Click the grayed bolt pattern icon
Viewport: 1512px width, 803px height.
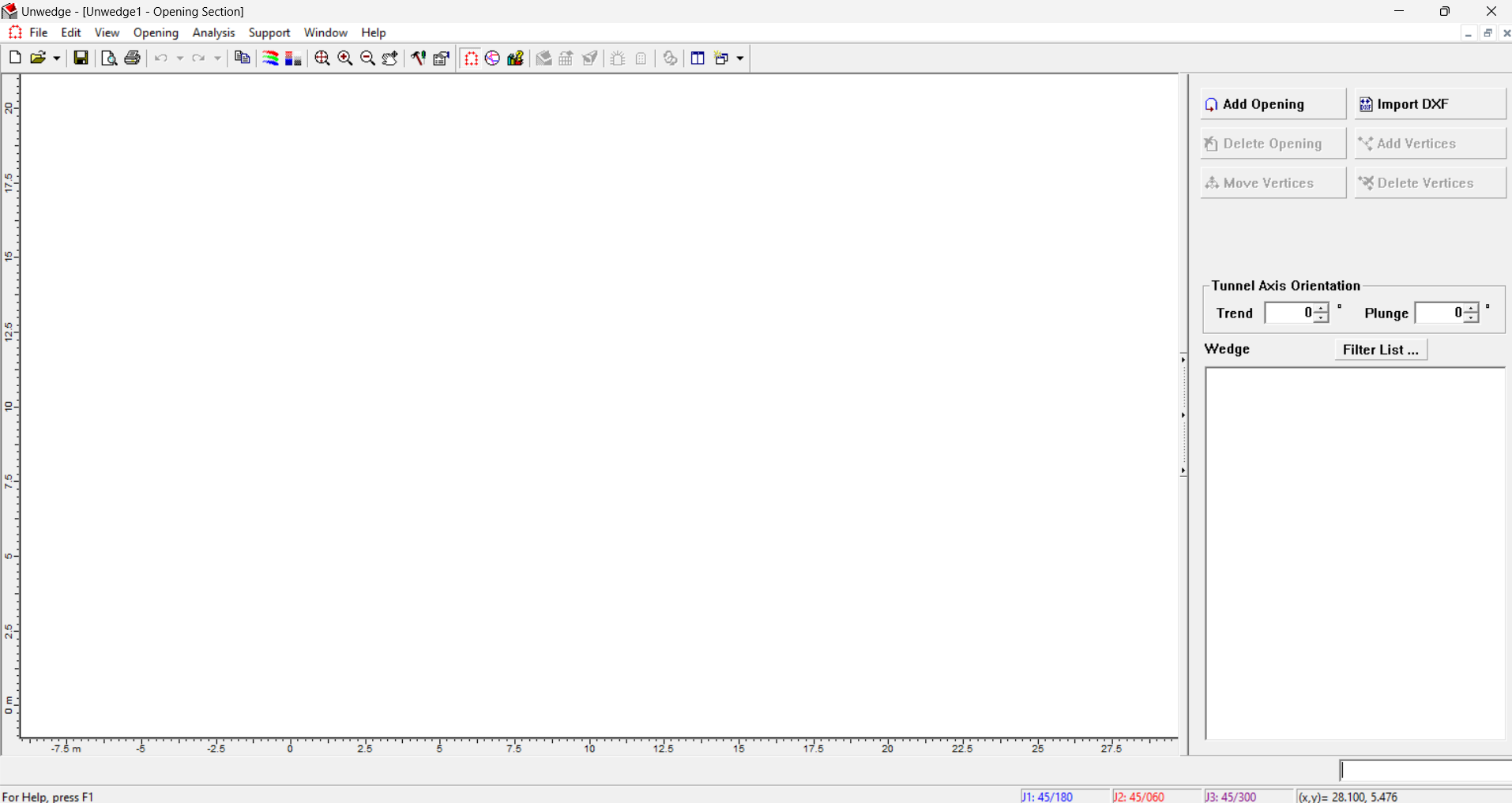point(618,58)
